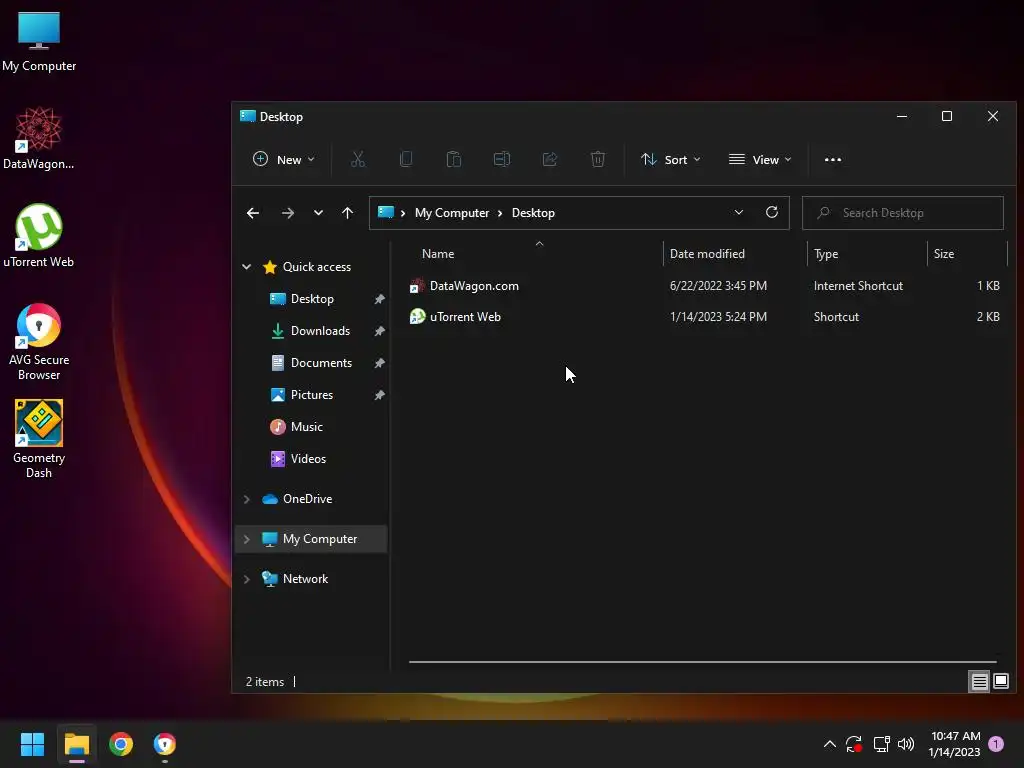Open Documents in navigation pane
Screen dimensions: 1024x768
(321, 362)
